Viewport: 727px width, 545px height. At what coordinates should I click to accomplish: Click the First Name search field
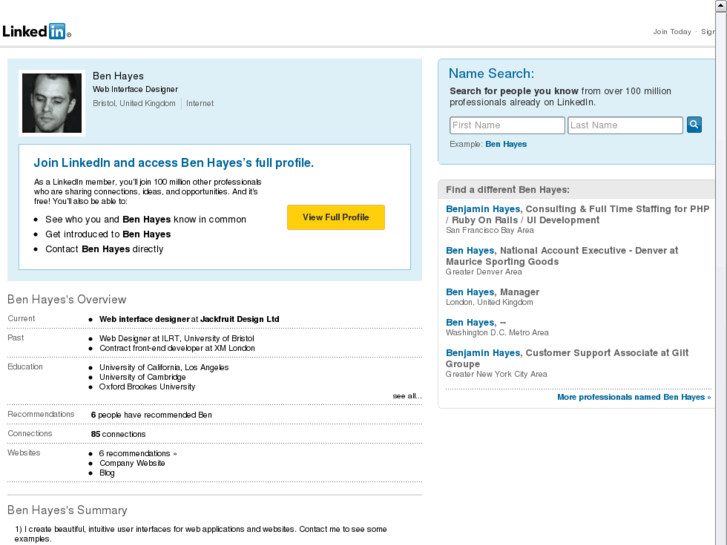pyautogui.click(x=507, y=125)
